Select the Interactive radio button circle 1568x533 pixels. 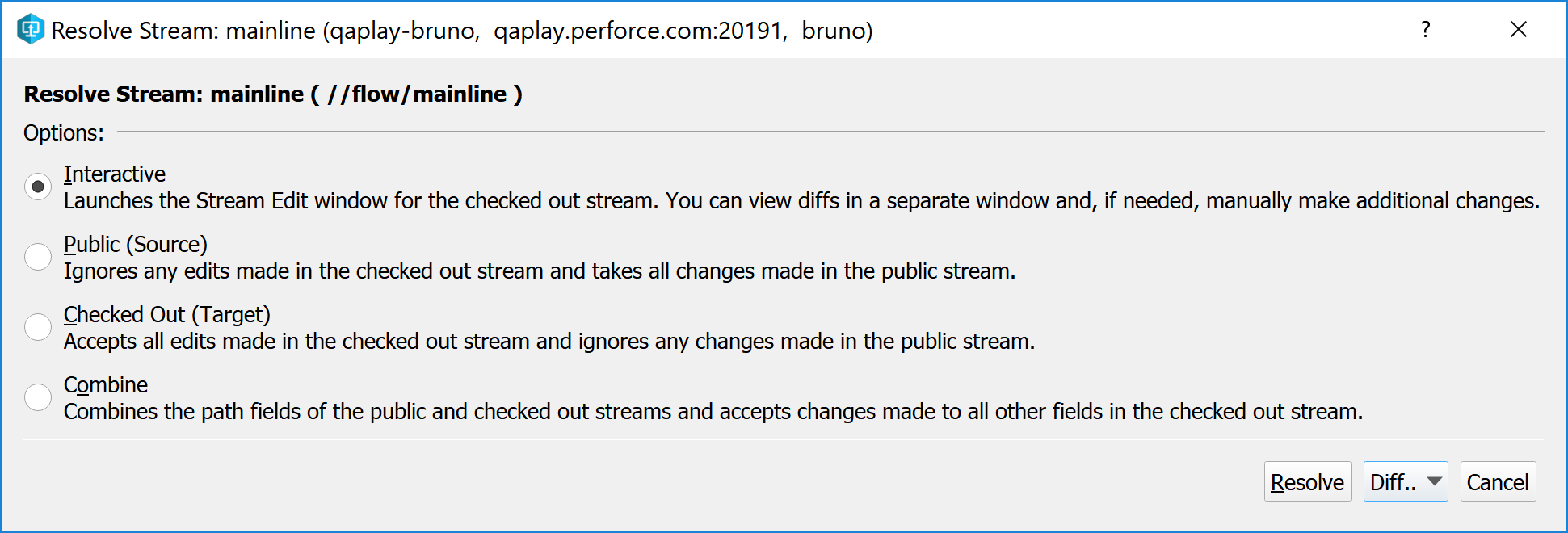pyautogui.click(x=38, y=187)
